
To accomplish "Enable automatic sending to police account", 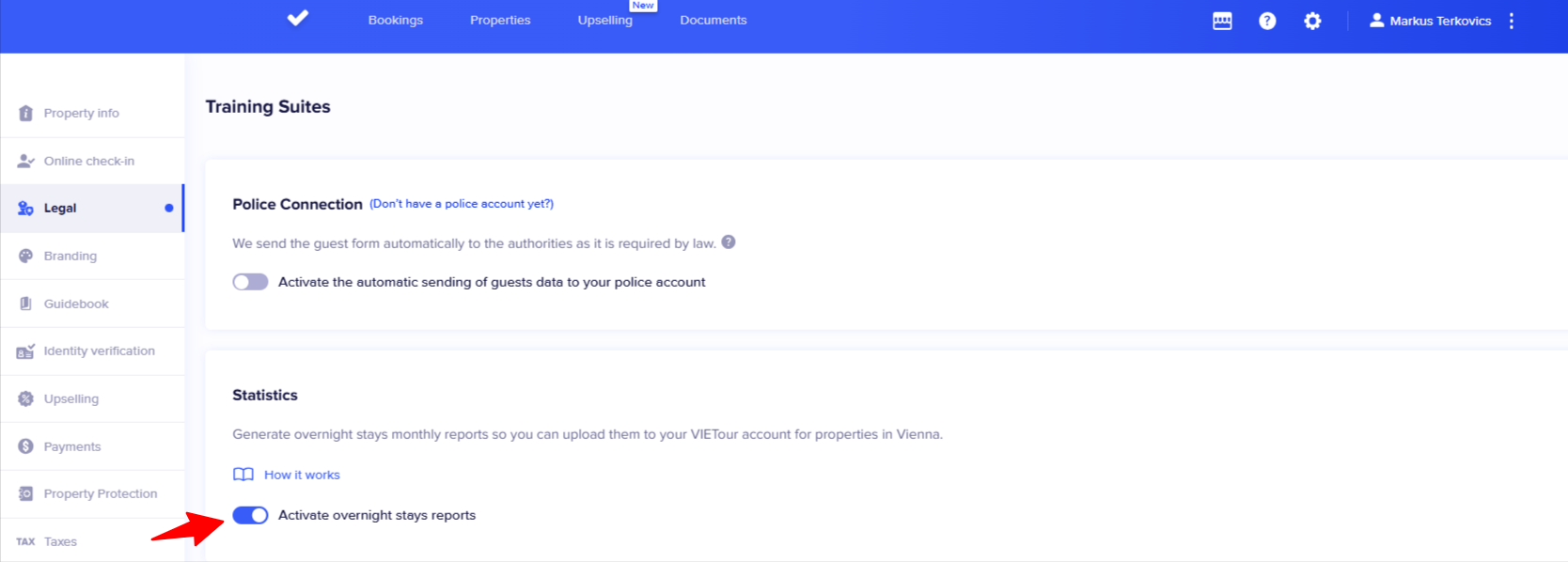I will [x=250, y=282].
